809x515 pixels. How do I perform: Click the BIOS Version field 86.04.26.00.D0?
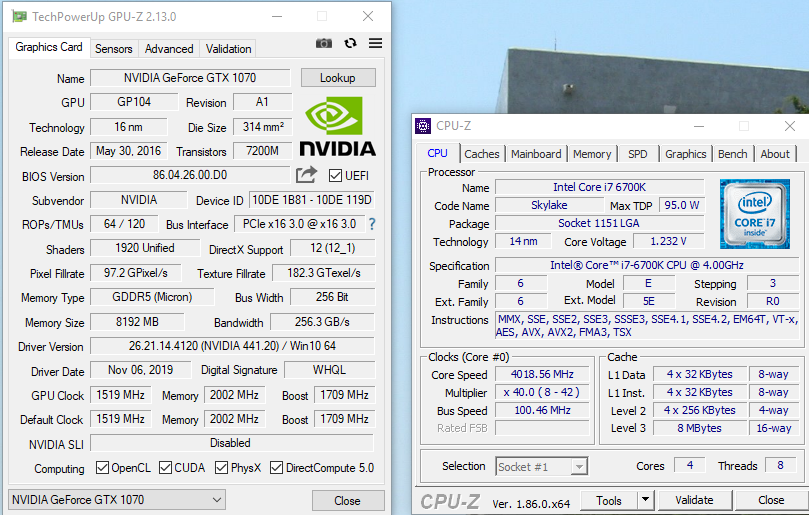click(x=190, y=175)
